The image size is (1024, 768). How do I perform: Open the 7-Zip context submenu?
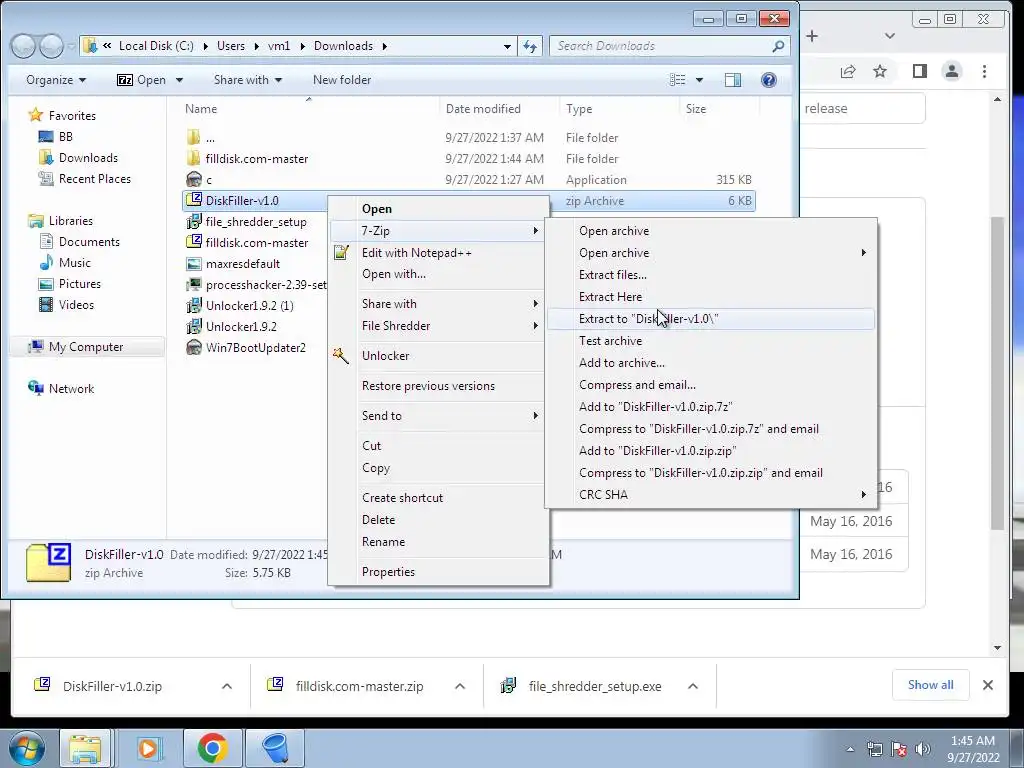(438, 231)
